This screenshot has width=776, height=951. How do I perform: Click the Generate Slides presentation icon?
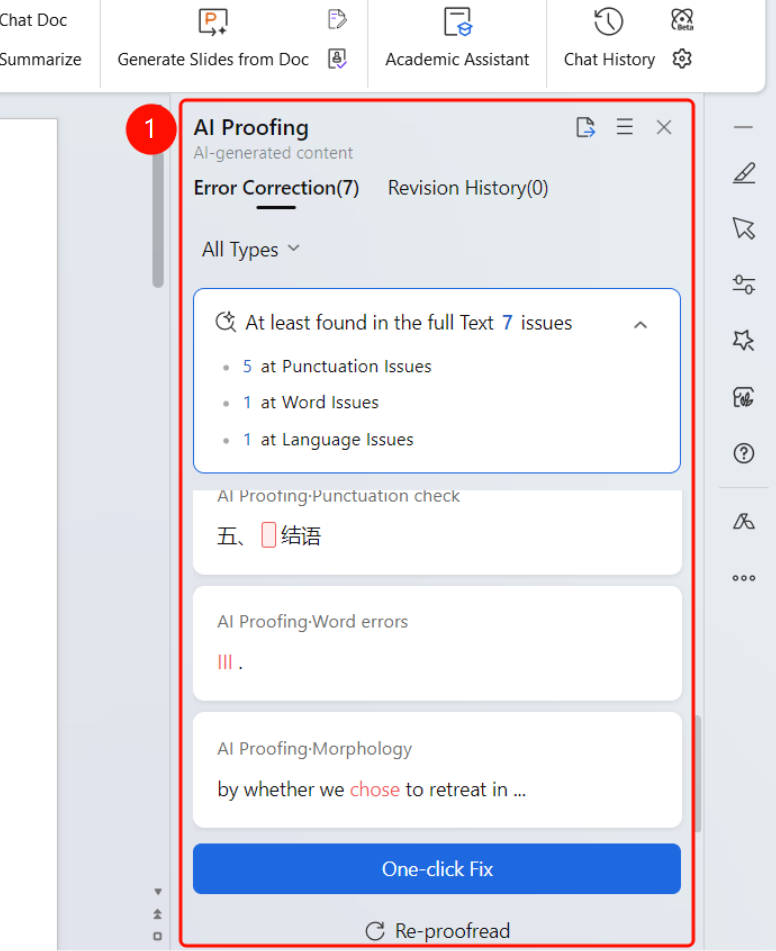(x=212, y=22)
